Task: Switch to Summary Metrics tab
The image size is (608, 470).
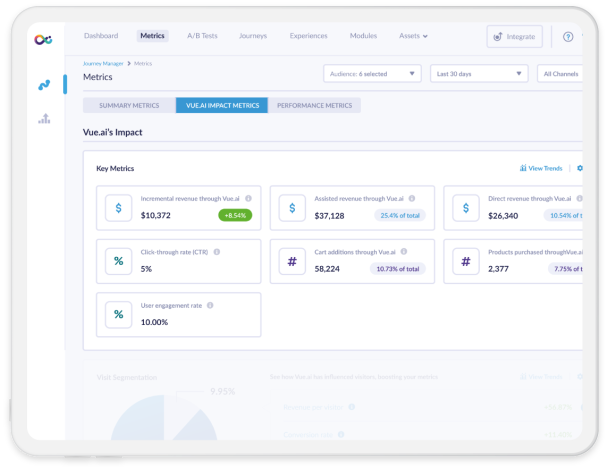Action: coord(129,105)
